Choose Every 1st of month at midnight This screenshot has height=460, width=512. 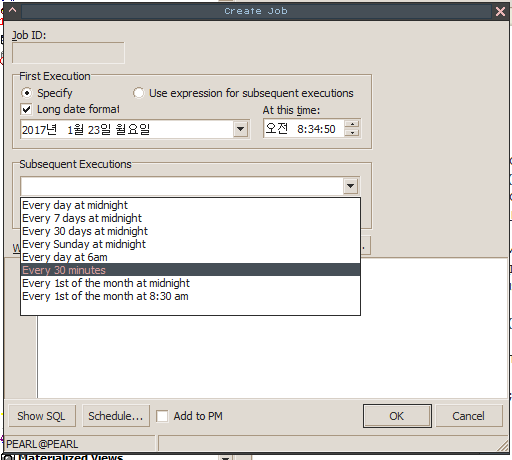pos(190,283)
